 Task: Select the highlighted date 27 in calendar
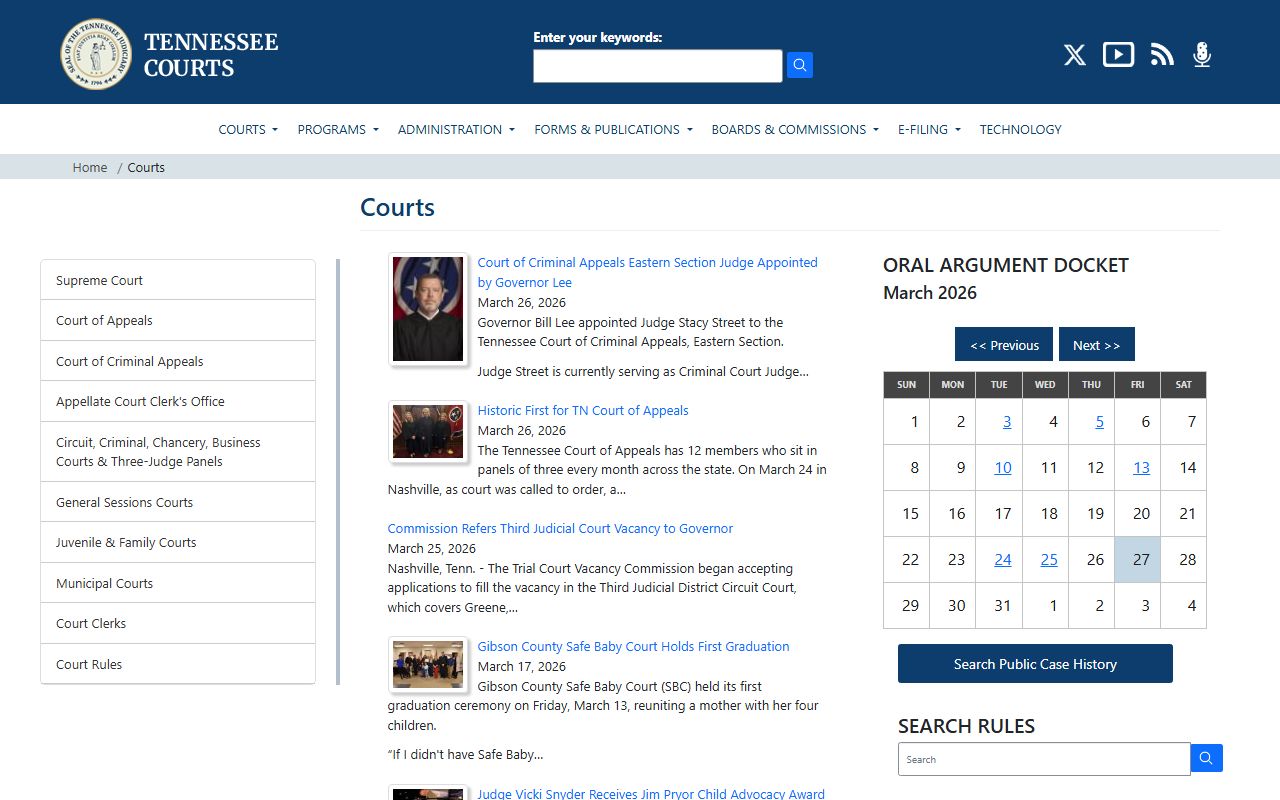coord(1138,560)
